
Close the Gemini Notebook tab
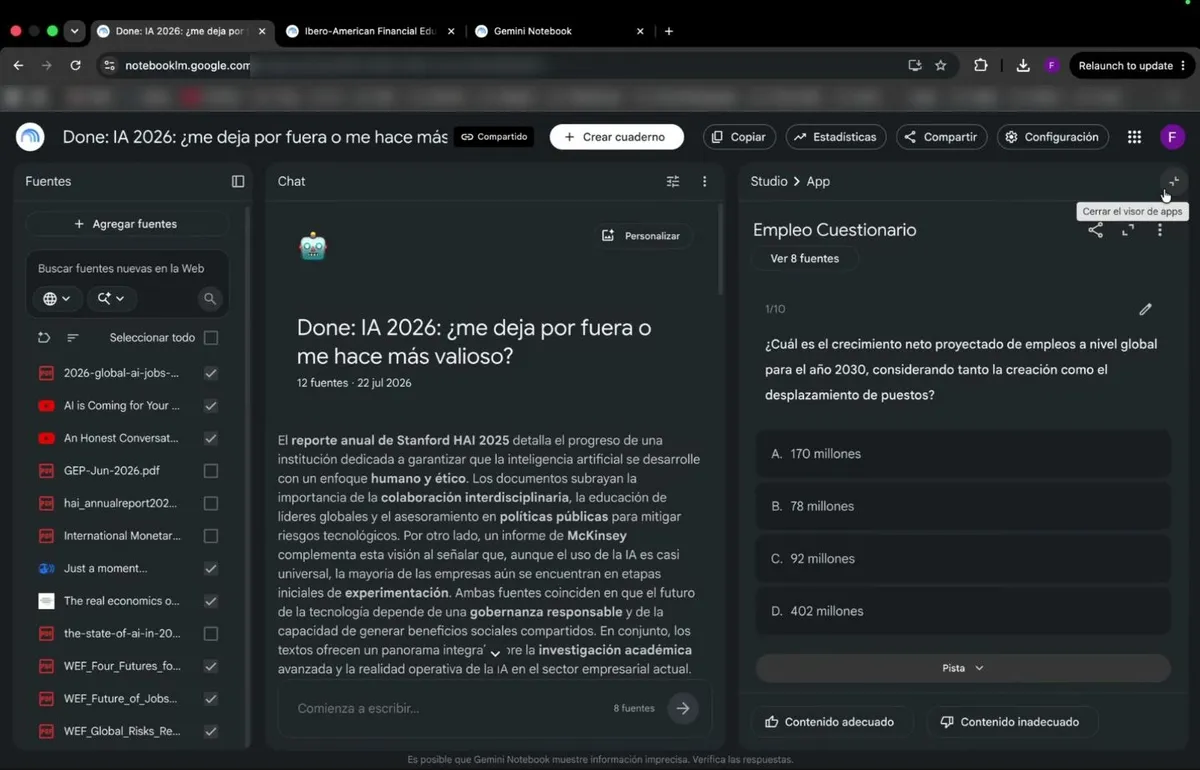tap(640, 31)
